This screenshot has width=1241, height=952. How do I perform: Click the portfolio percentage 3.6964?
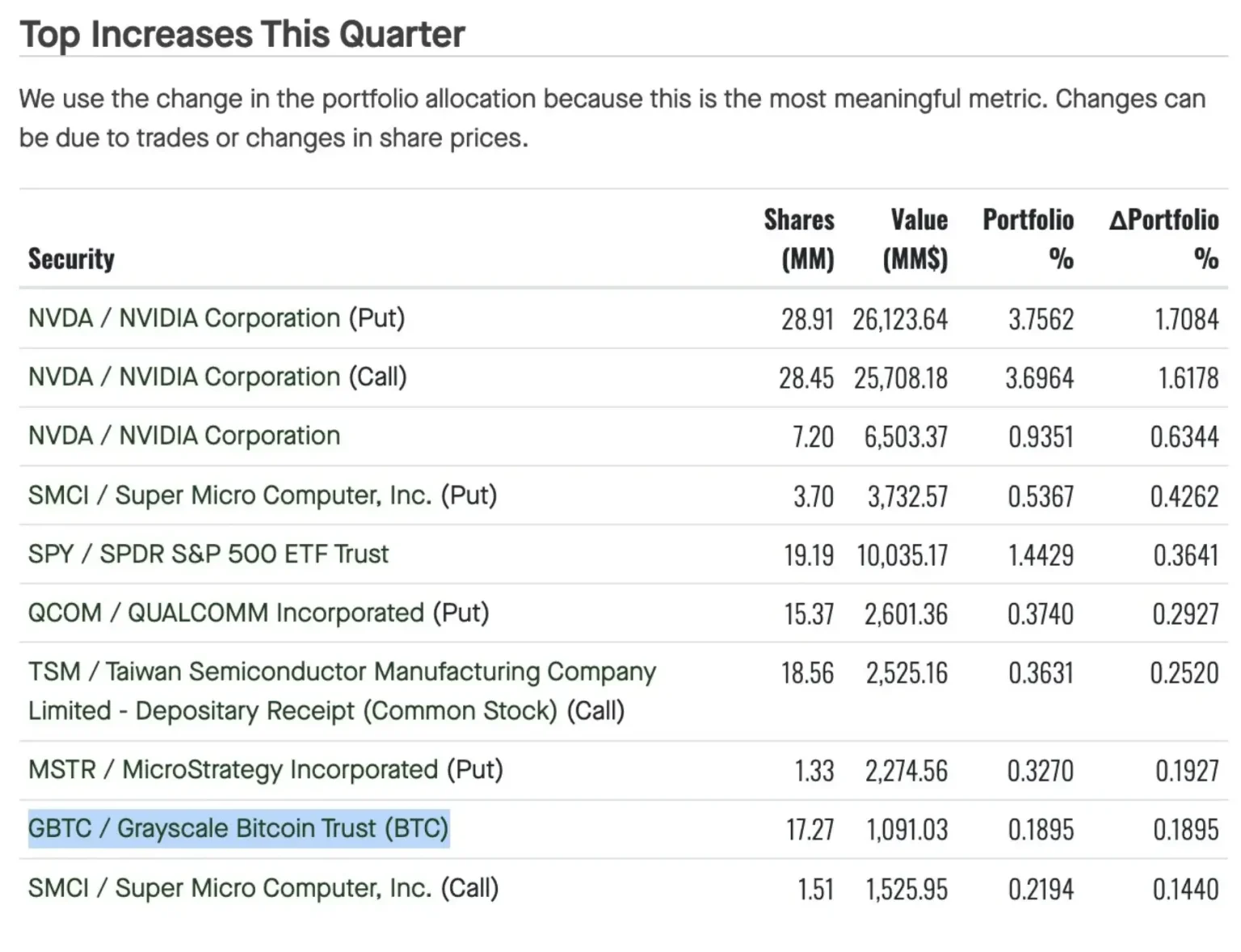click(x=1040, y=378)
